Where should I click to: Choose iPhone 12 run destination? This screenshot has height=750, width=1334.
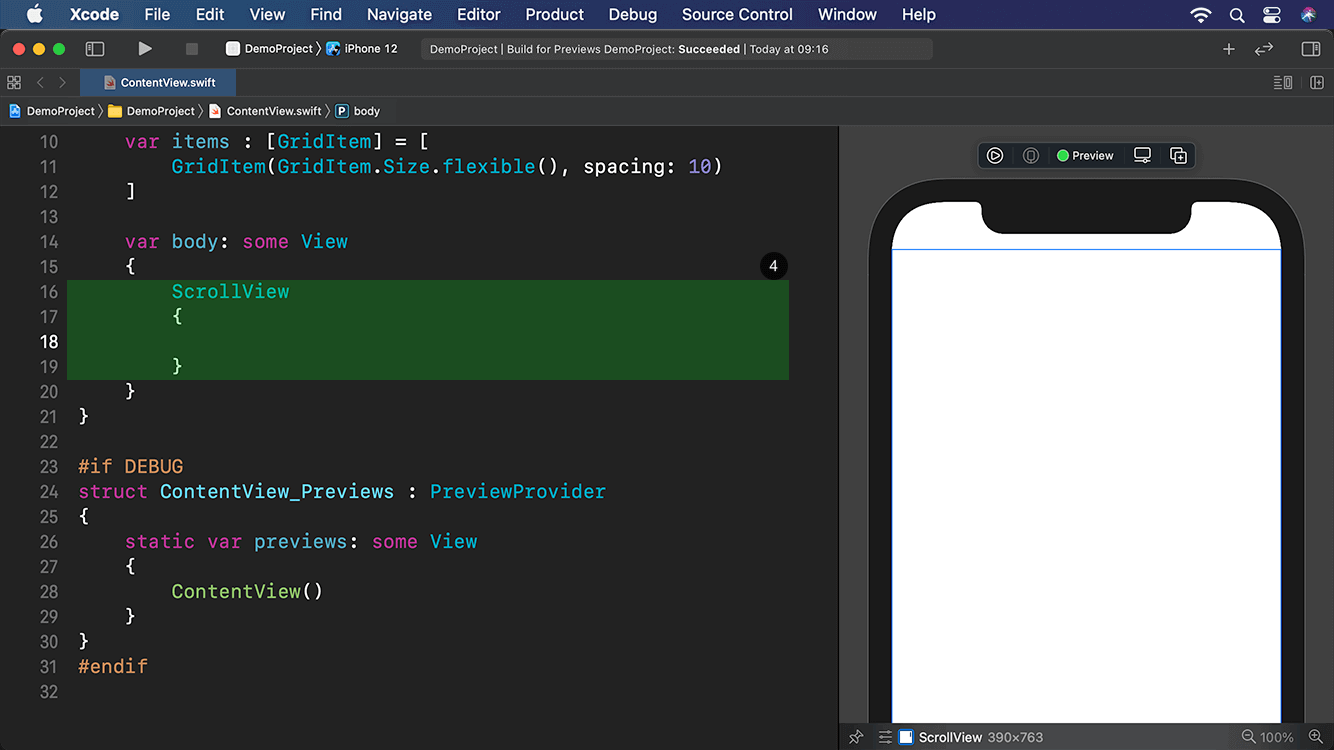pyautogui.click(x=362, y=49)
